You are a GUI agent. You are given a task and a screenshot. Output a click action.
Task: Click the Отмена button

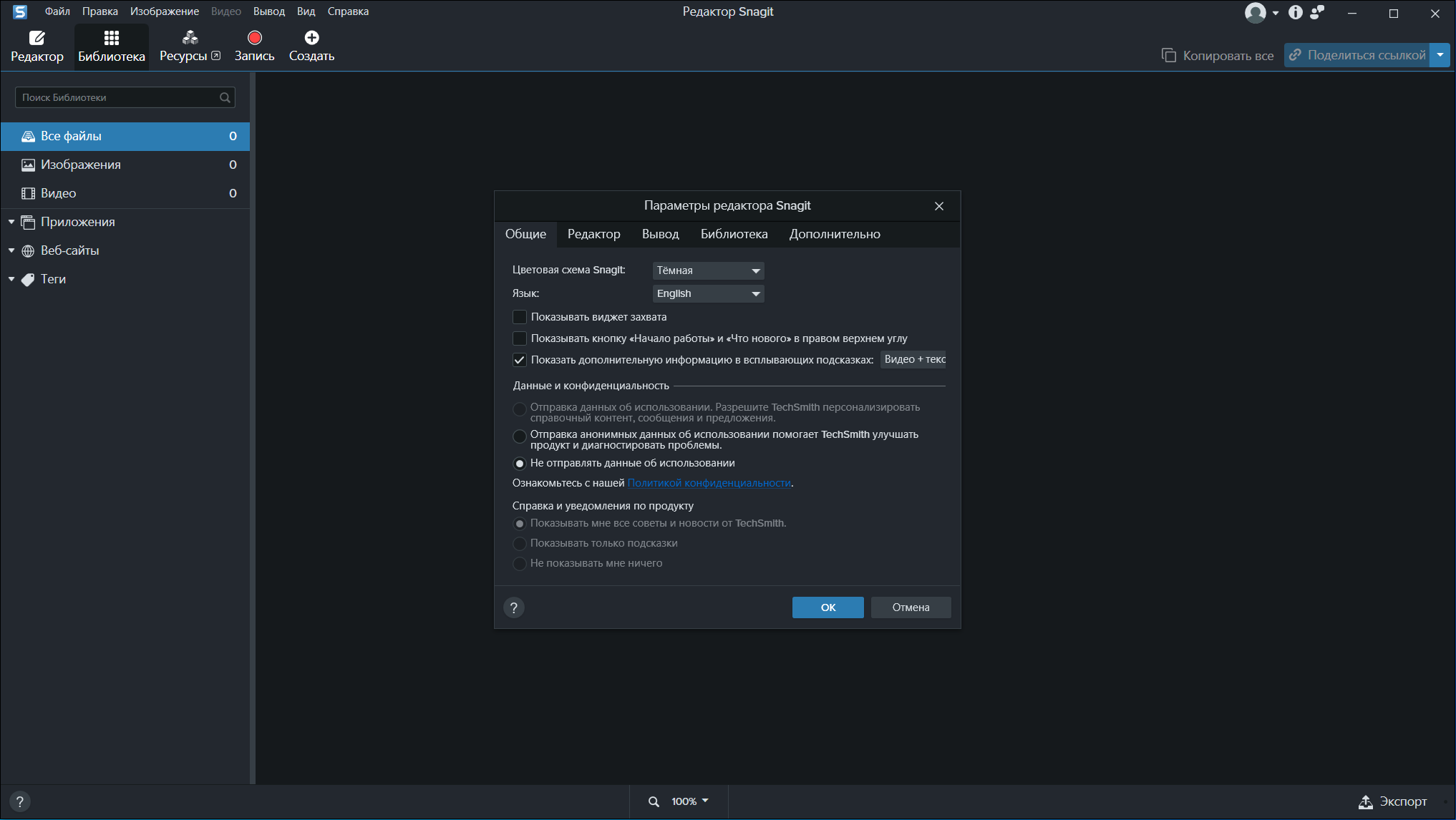pos(911,607)
